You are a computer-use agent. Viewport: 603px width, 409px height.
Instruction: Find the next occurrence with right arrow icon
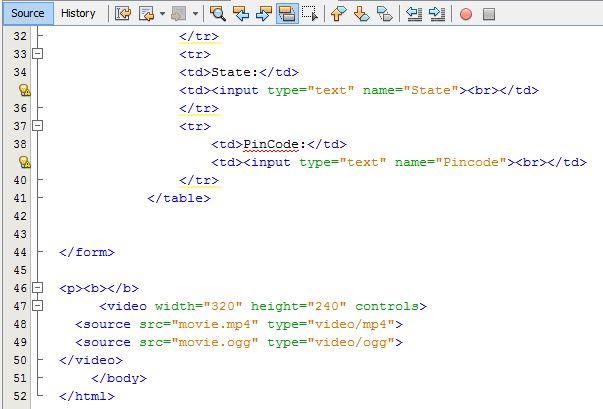coord(264,14)
